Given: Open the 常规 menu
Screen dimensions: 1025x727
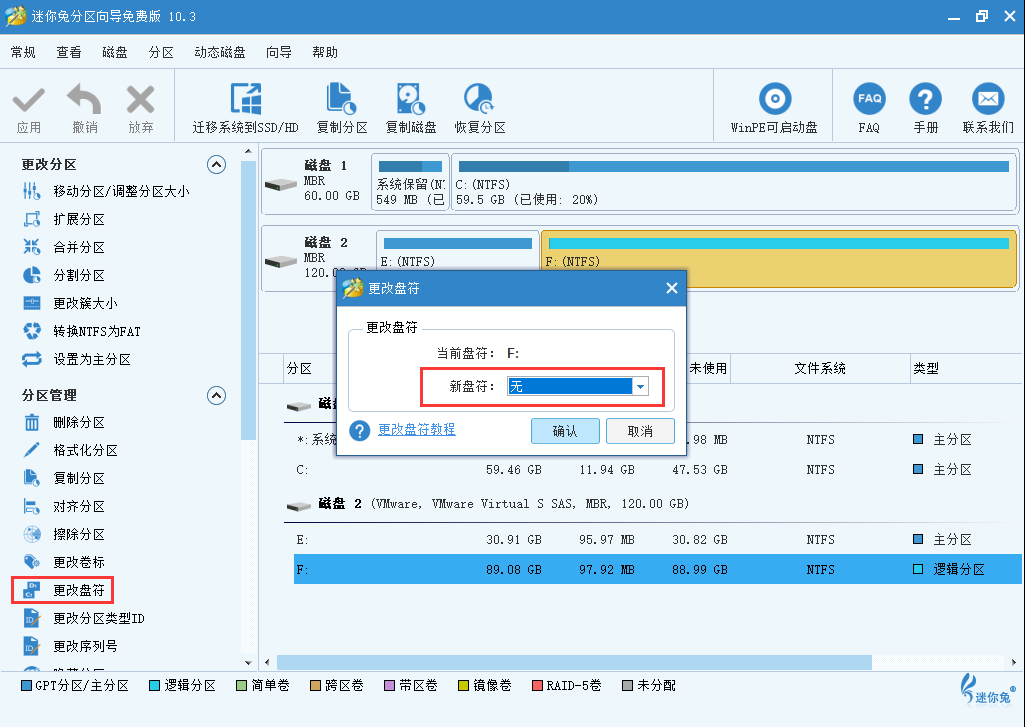Looking at the screenshot, I should [x=23, y=52].
